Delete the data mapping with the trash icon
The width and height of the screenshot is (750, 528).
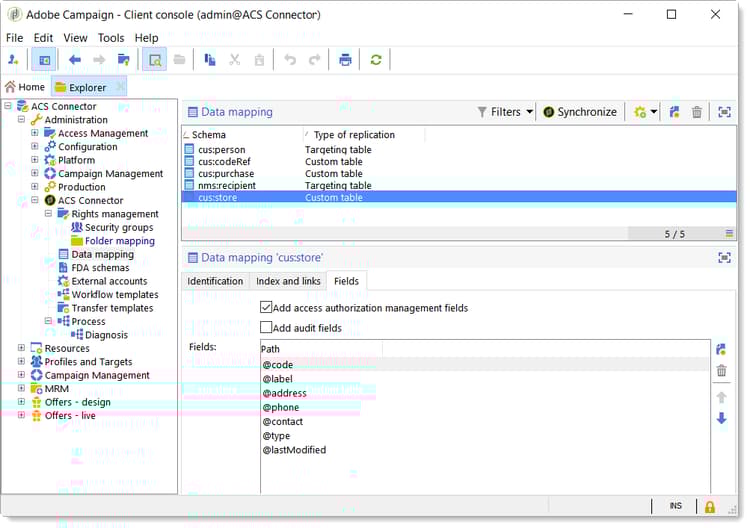coord(697,113)
